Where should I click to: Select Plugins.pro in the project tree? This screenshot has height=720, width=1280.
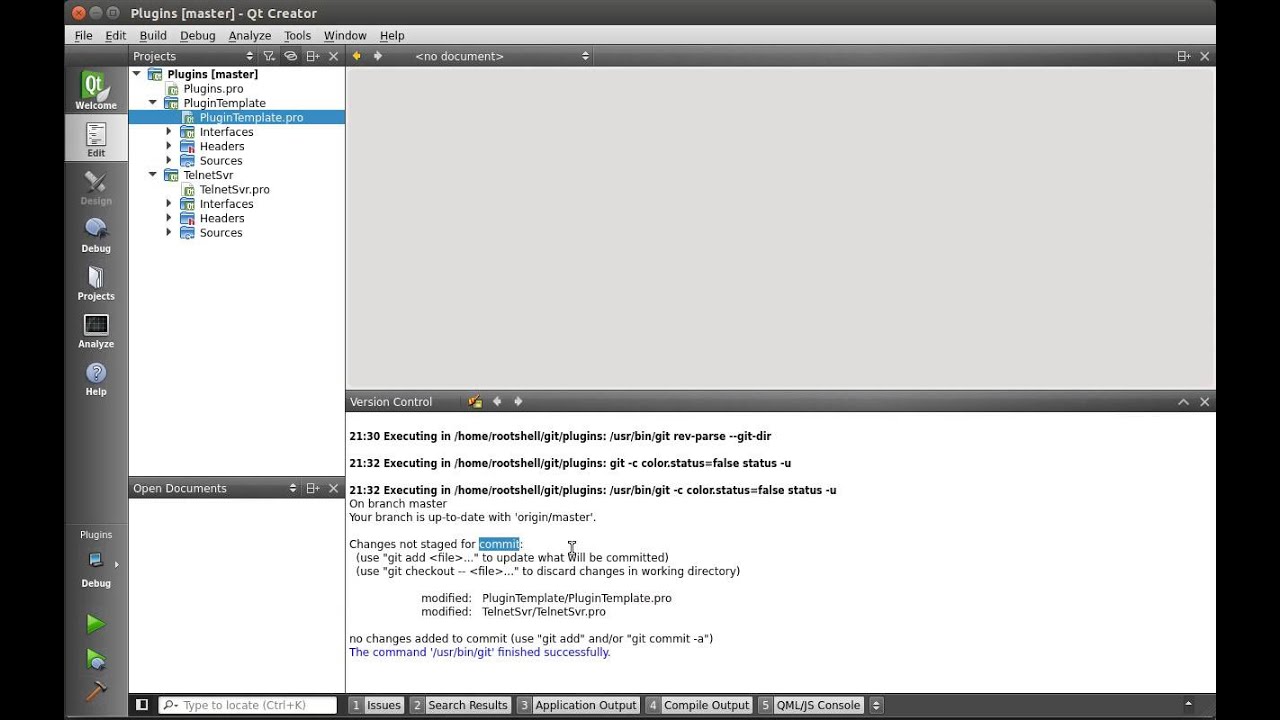213,89
